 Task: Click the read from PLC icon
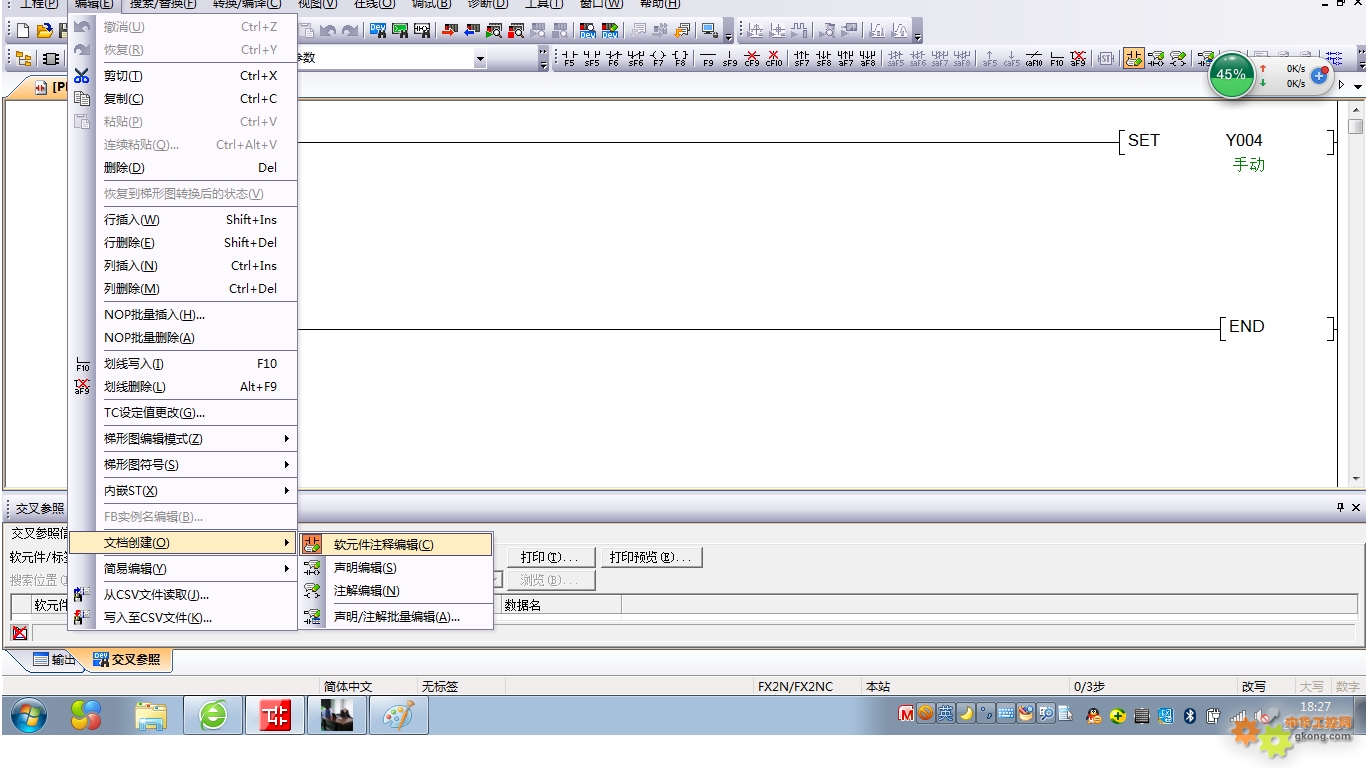471,31
